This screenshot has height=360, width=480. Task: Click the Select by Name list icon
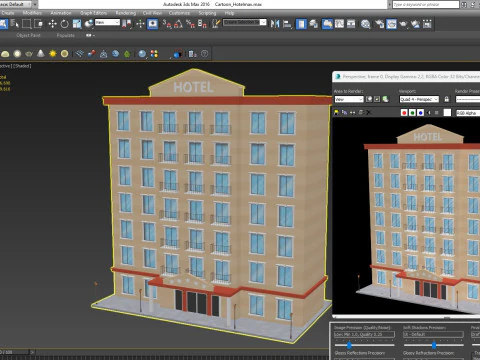point(14,24)
